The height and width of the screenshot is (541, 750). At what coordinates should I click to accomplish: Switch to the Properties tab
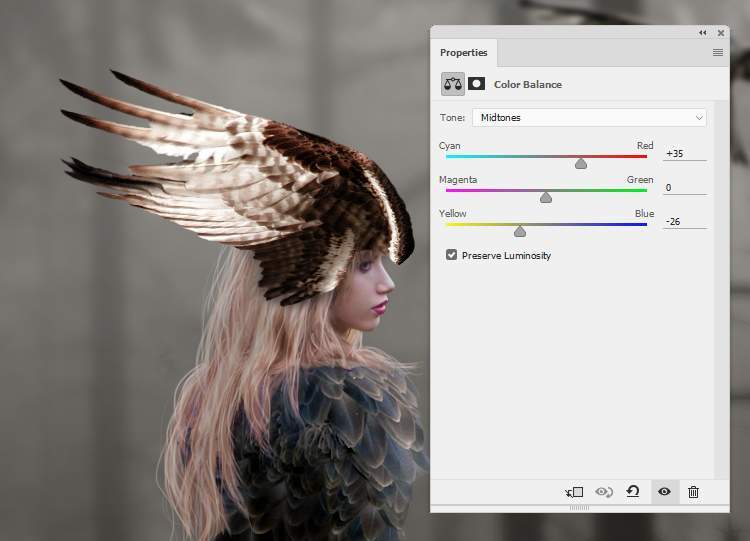tap(463, 53)
